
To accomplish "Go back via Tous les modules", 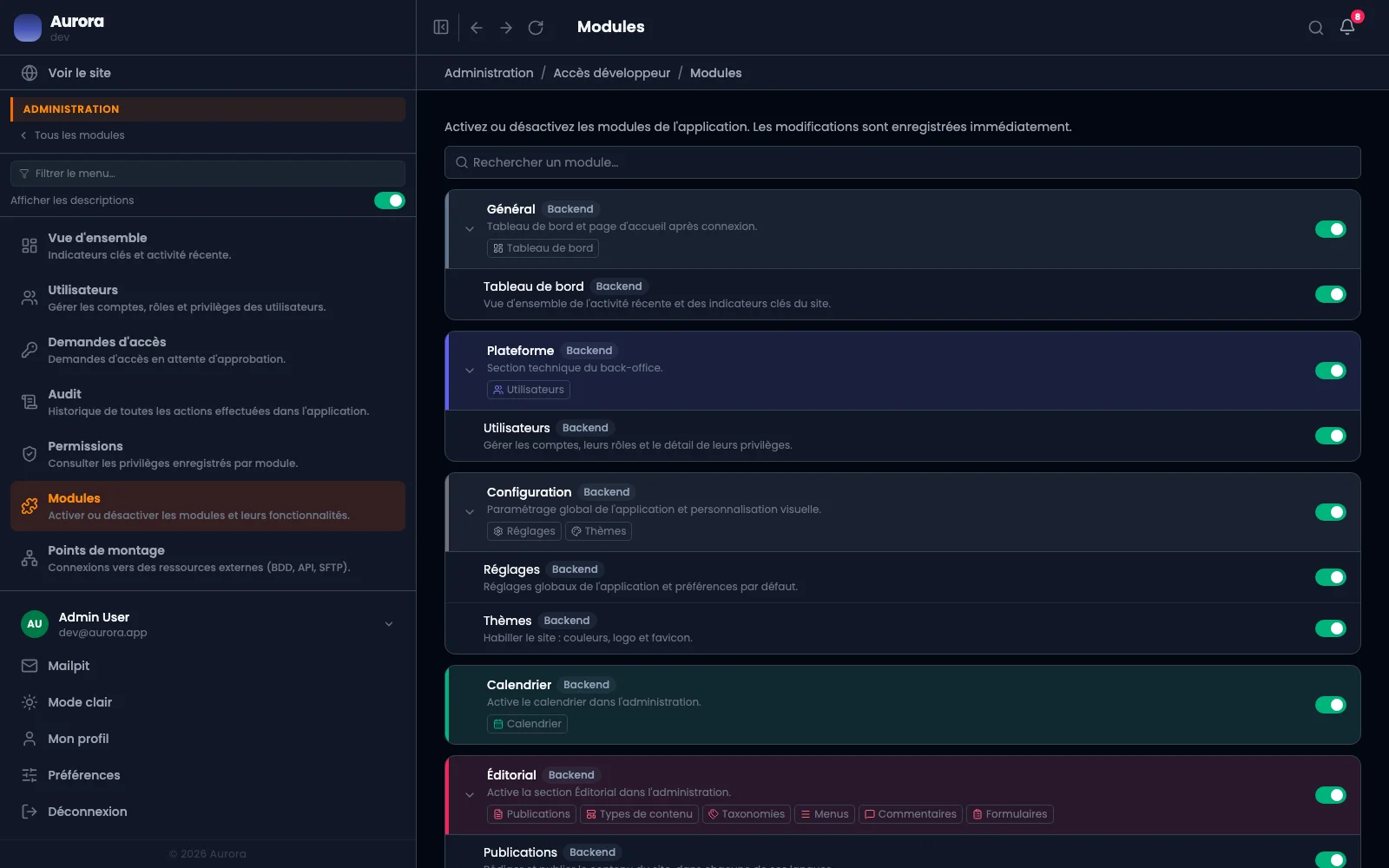I will click(72, 135).
